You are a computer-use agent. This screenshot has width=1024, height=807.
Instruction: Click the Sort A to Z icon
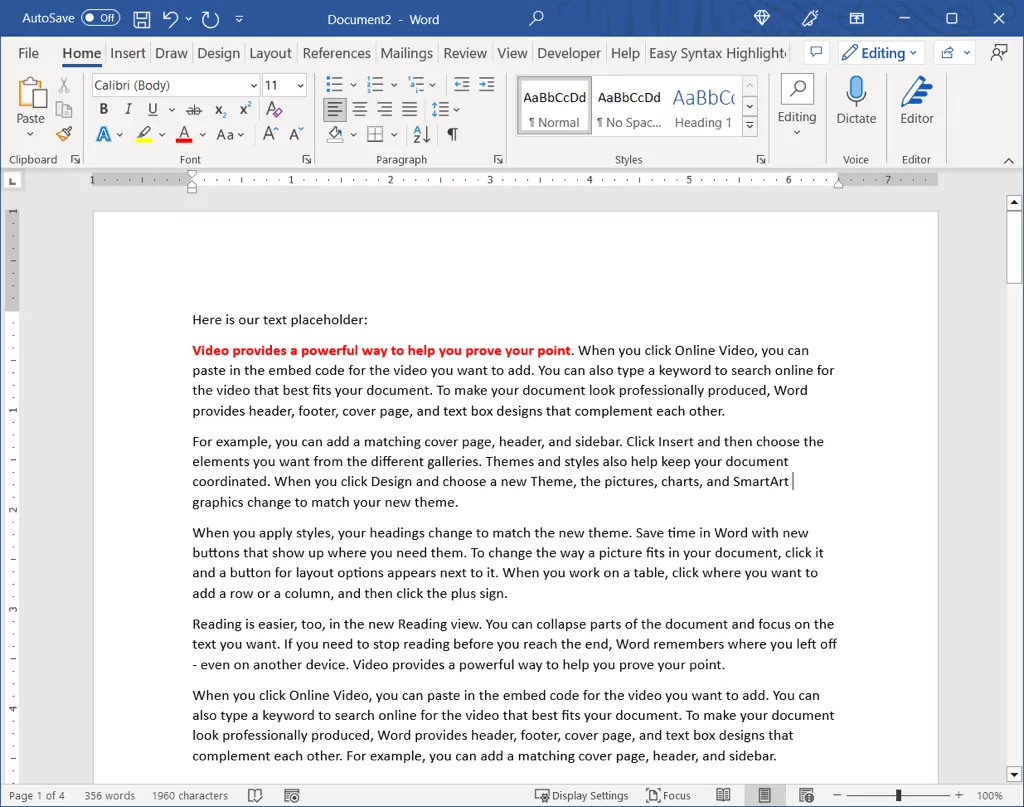[421, 134]
